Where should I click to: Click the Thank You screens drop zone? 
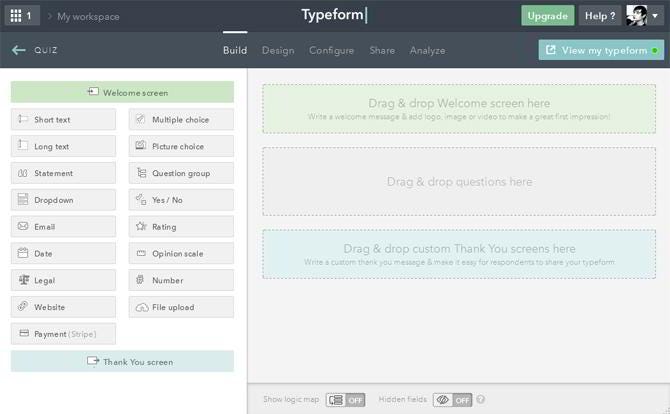(459, 254)
